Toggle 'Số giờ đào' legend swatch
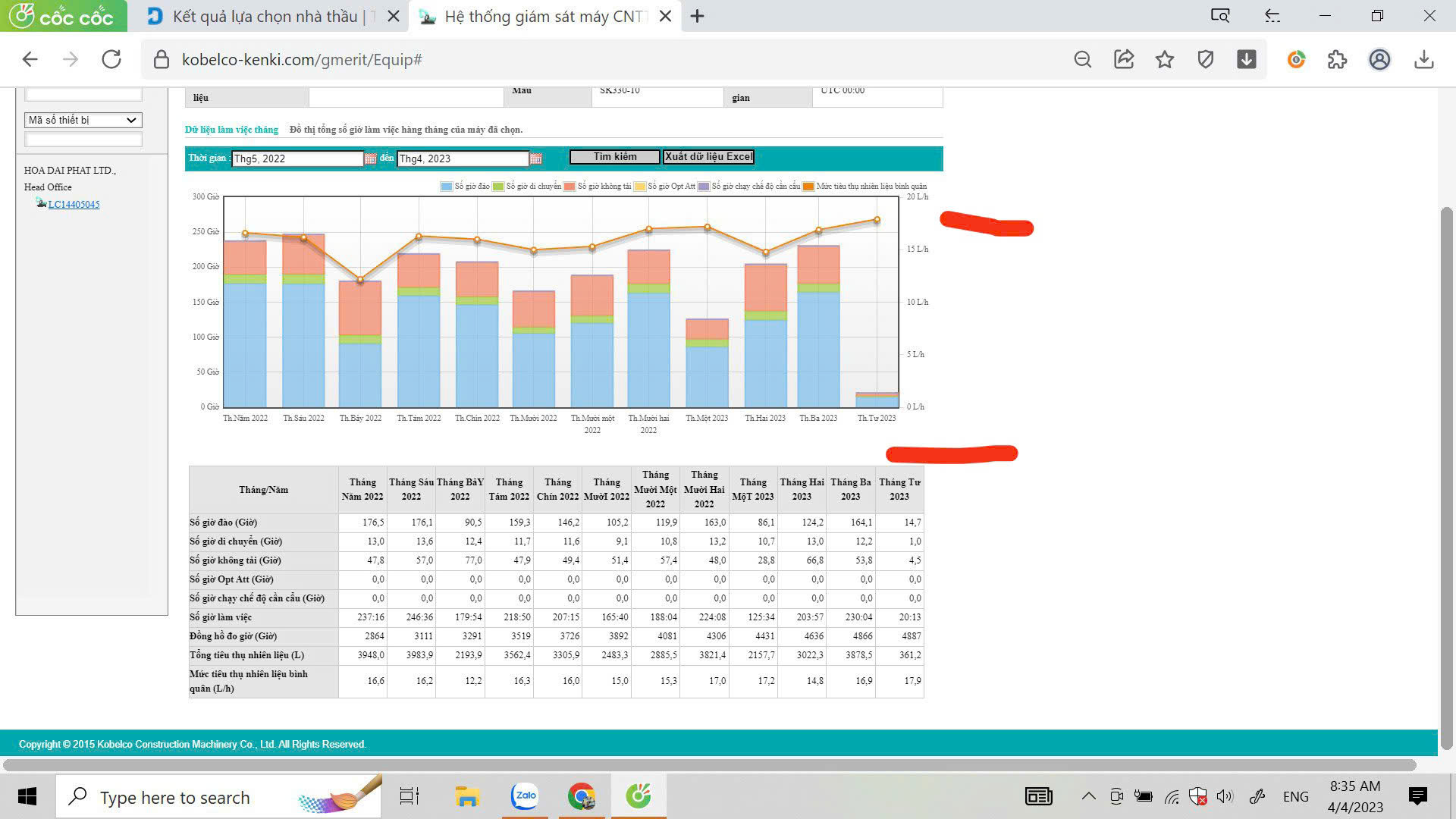1456x819 pixels. pyautogui.click(x=447, y=187)
